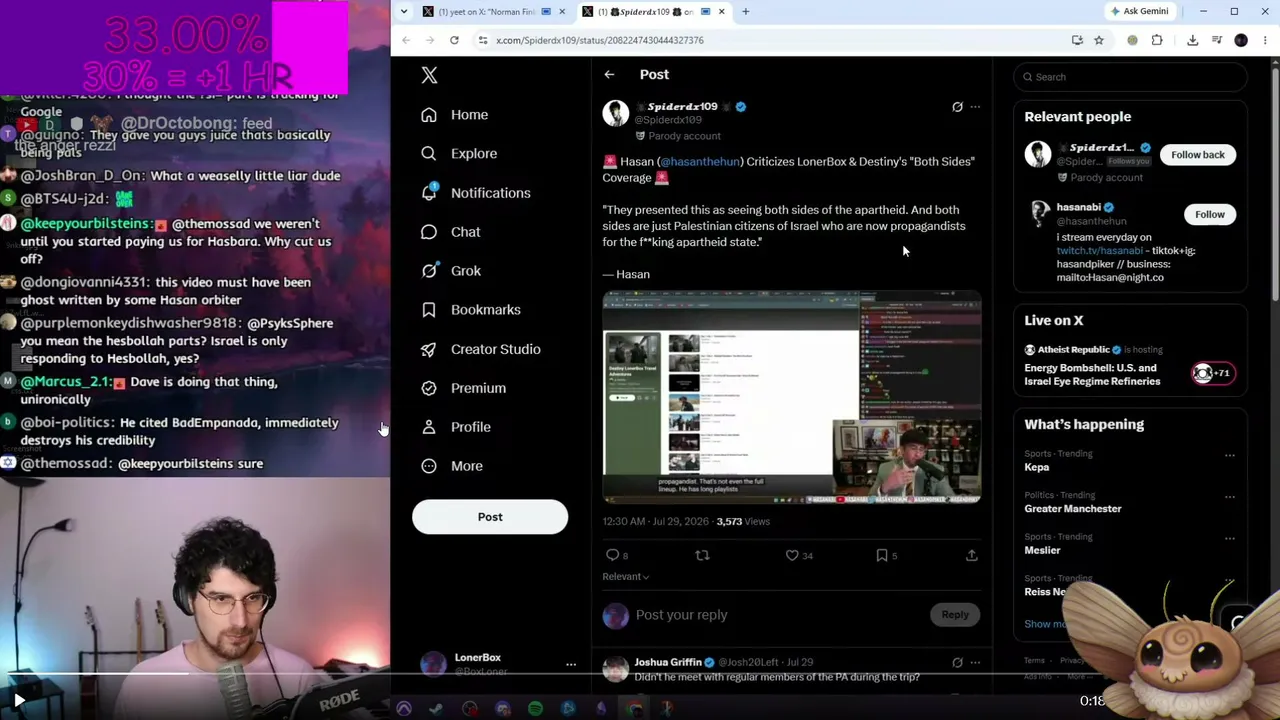Bookmark this page with the star

[x=1099, y=40]
